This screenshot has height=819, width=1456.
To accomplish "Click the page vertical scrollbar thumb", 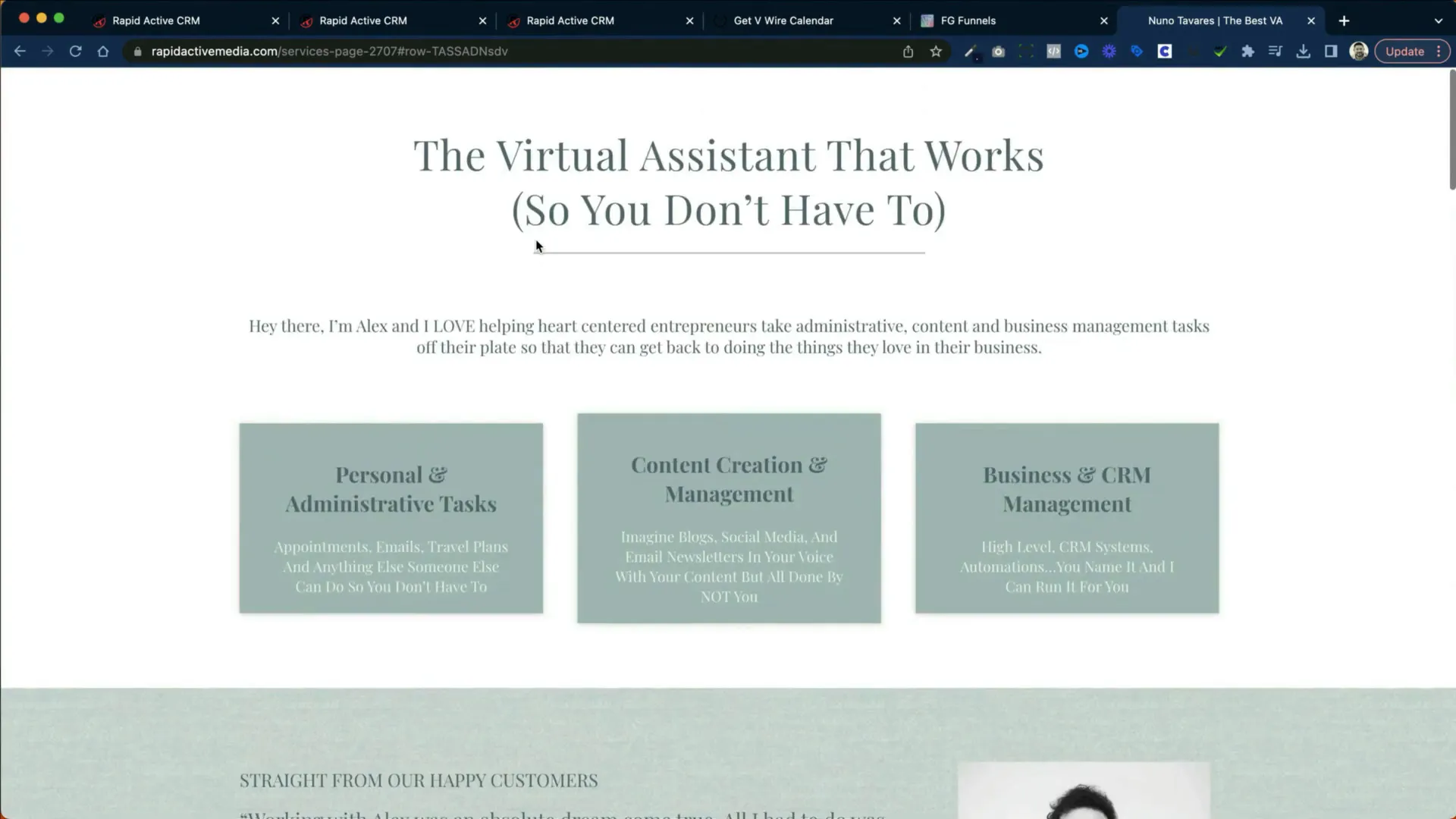I will pyautogui.click(x=1451, y=129).
